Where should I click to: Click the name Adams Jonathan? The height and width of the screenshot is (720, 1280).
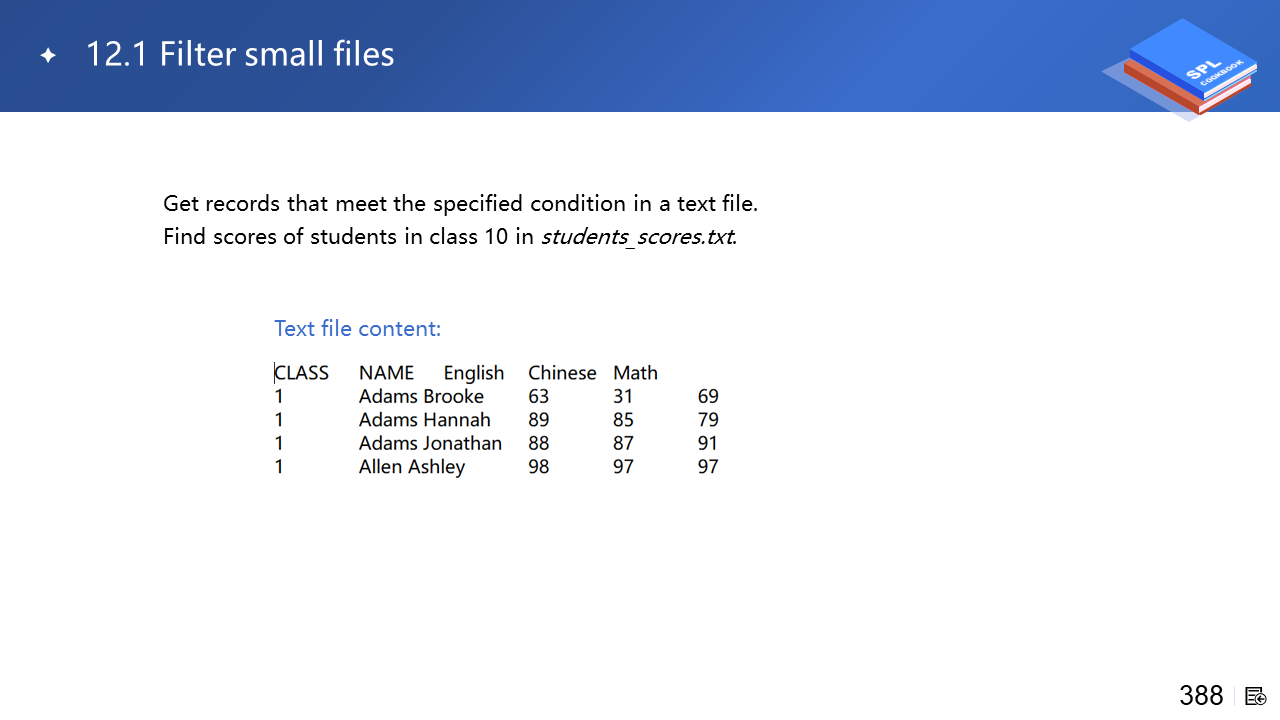pos(430,443)
